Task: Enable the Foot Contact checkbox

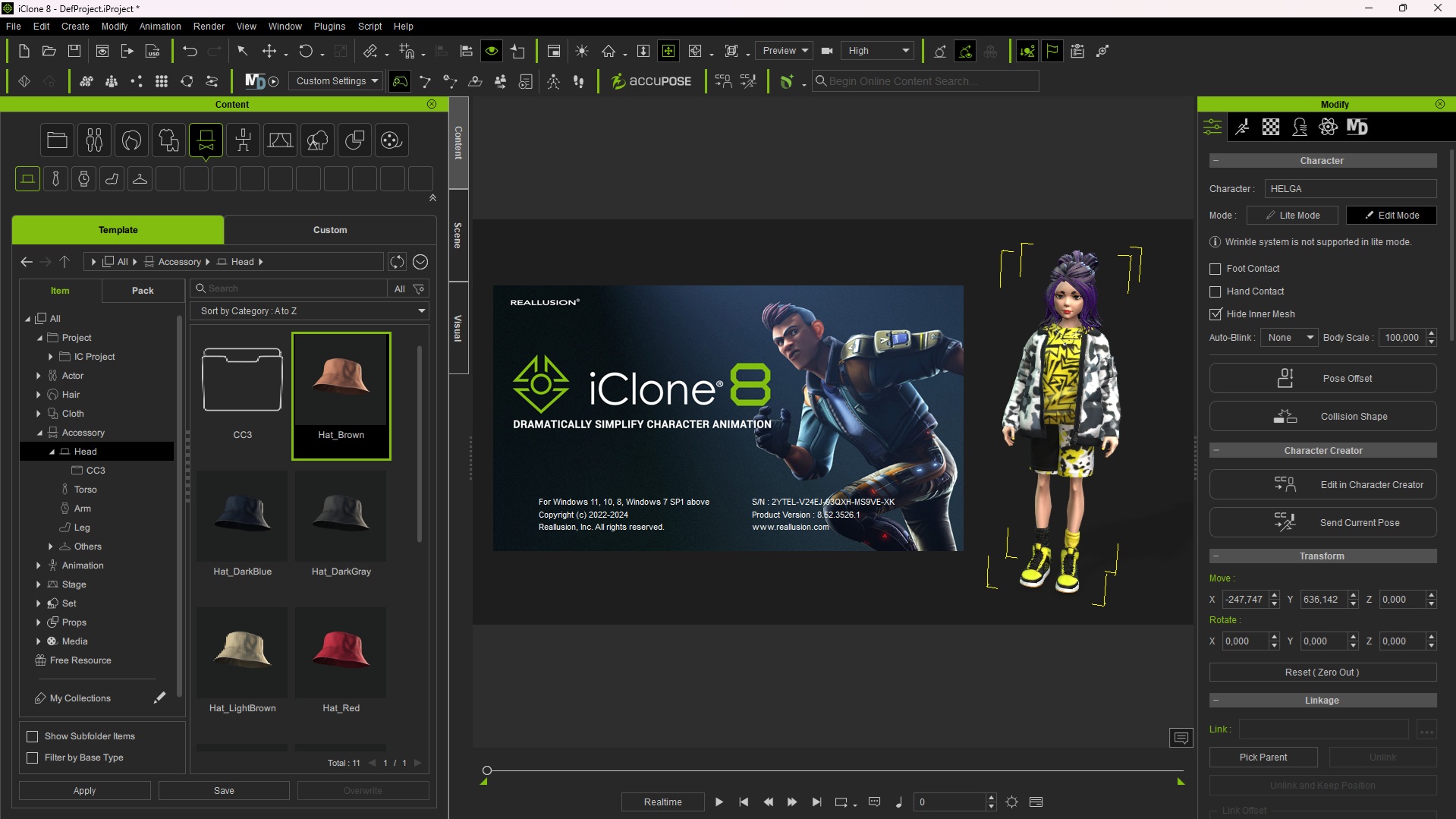Action: 1215,269
